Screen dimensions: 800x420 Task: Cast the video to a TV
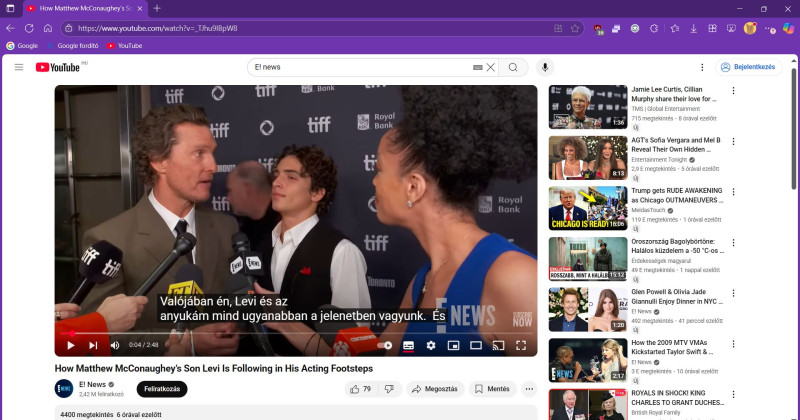[498, 345]
